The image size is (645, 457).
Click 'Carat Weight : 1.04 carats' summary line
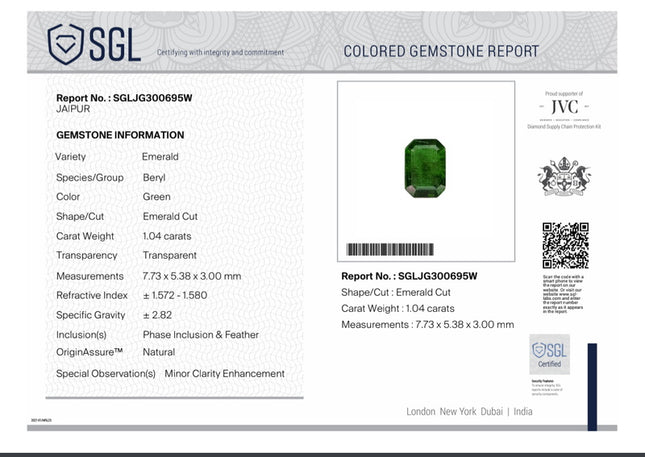(398, 309)
